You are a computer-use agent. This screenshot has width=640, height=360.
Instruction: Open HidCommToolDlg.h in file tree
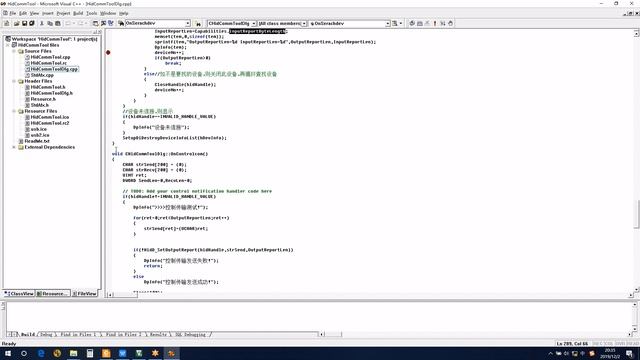pyautogui.click(x=51, y=93)
